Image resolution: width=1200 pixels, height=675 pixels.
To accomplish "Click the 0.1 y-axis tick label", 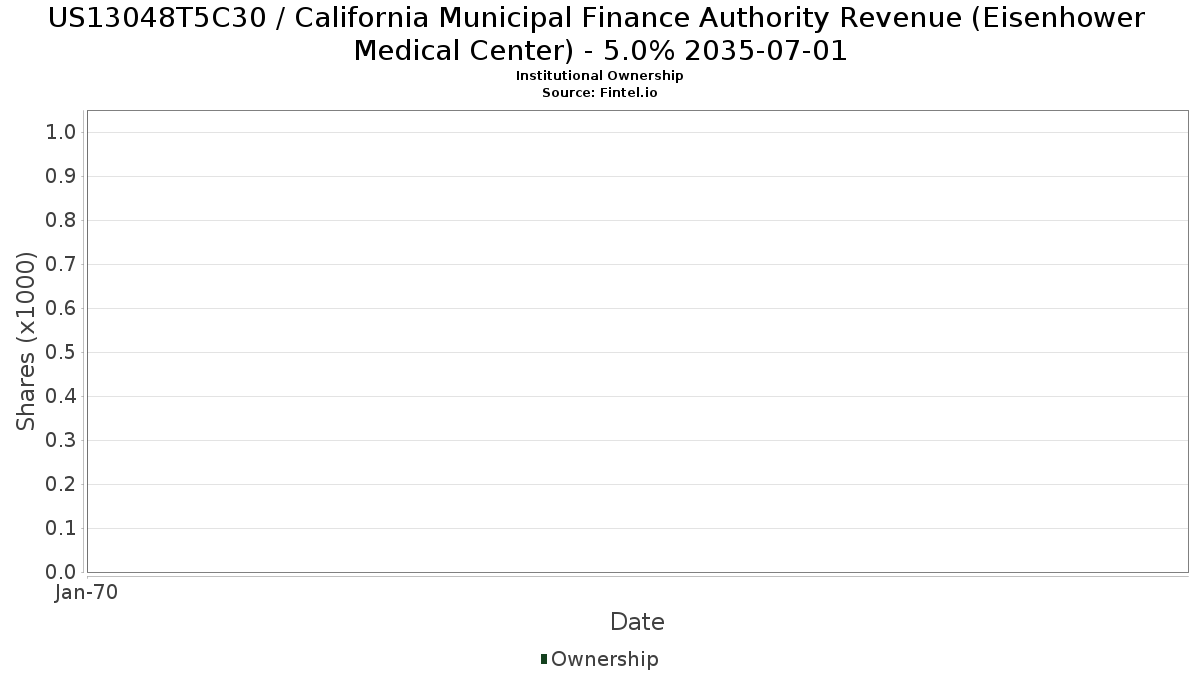I will click(x=61, y=528).
